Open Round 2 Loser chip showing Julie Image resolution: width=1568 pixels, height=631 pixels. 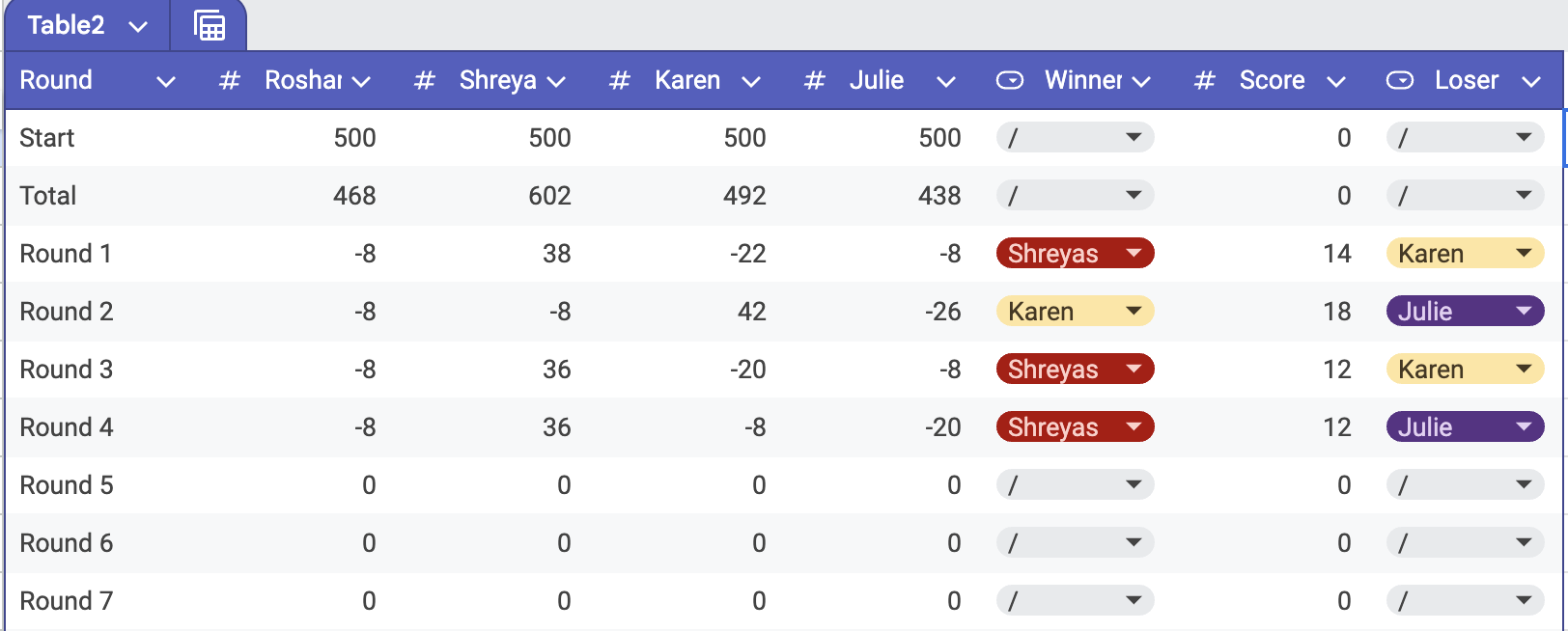point(1465,312)
